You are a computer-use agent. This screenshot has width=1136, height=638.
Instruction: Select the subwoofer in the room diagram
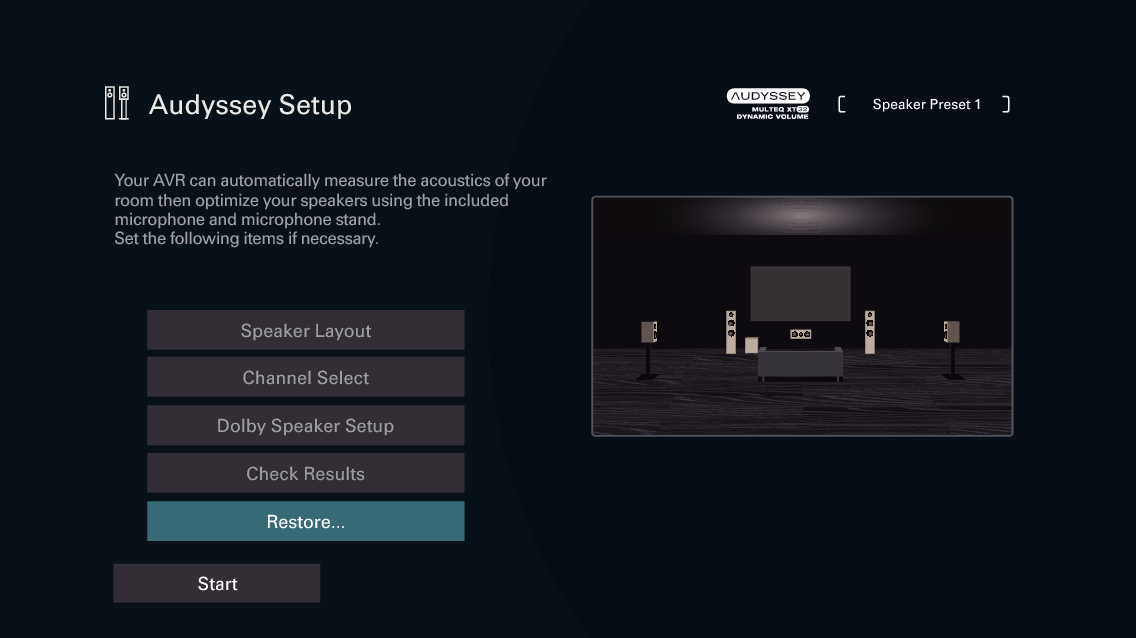(751, 345)
